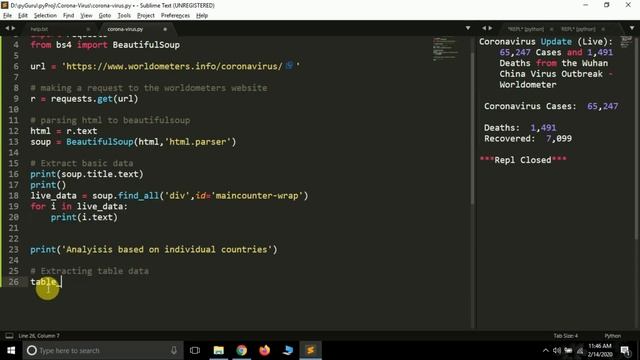Click line number 18 in gutter
Viewport: 640px width, 360px height.
(x=13, y=196)
